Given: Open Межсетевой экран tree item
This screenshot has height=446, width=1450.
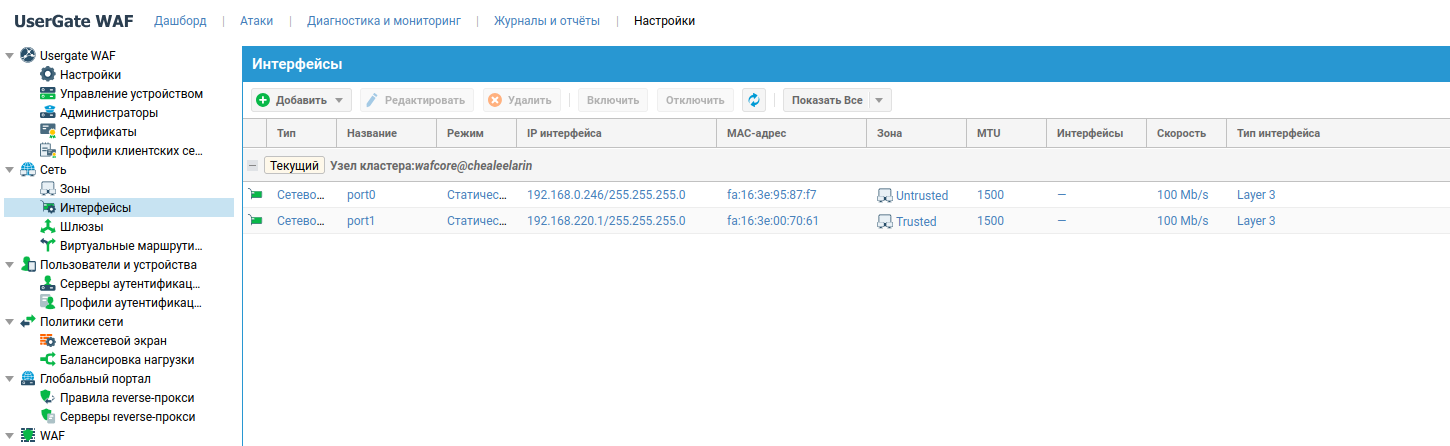Looking at the screenshot, I should click(x=113, y=340).
